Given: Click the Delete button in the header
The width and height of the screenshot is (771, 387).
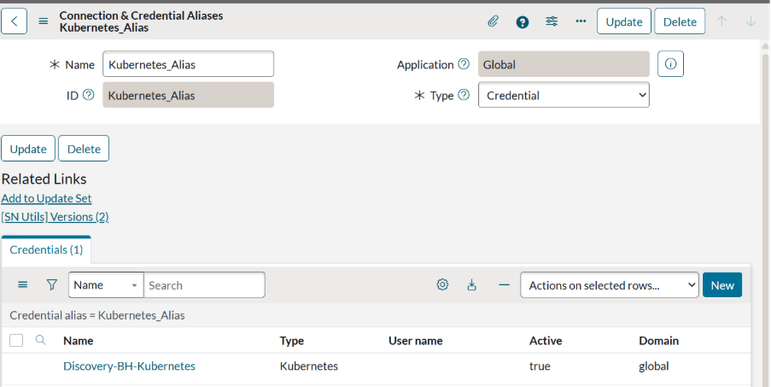Looking at the screenshot, I should point(680,22).
